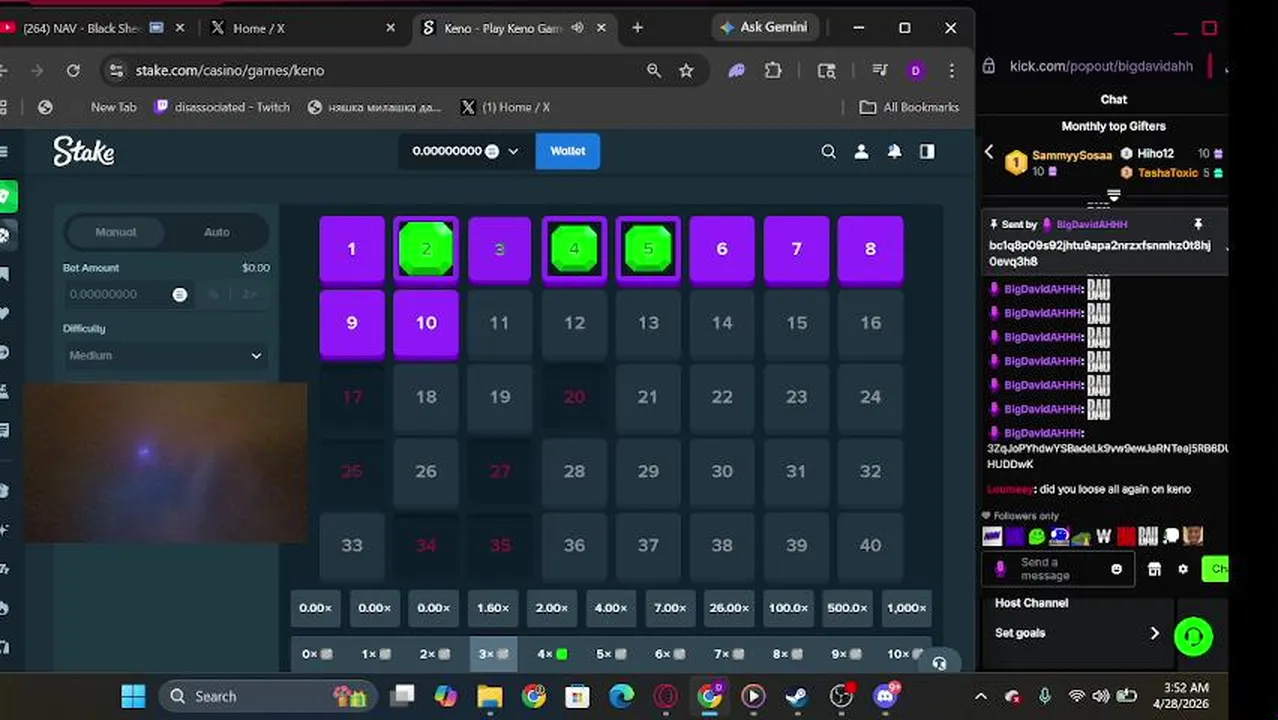The width and height of the screenshot is (1278, 720).
Task: Click the Send a message field
Action: click(x=1058, y=569)
